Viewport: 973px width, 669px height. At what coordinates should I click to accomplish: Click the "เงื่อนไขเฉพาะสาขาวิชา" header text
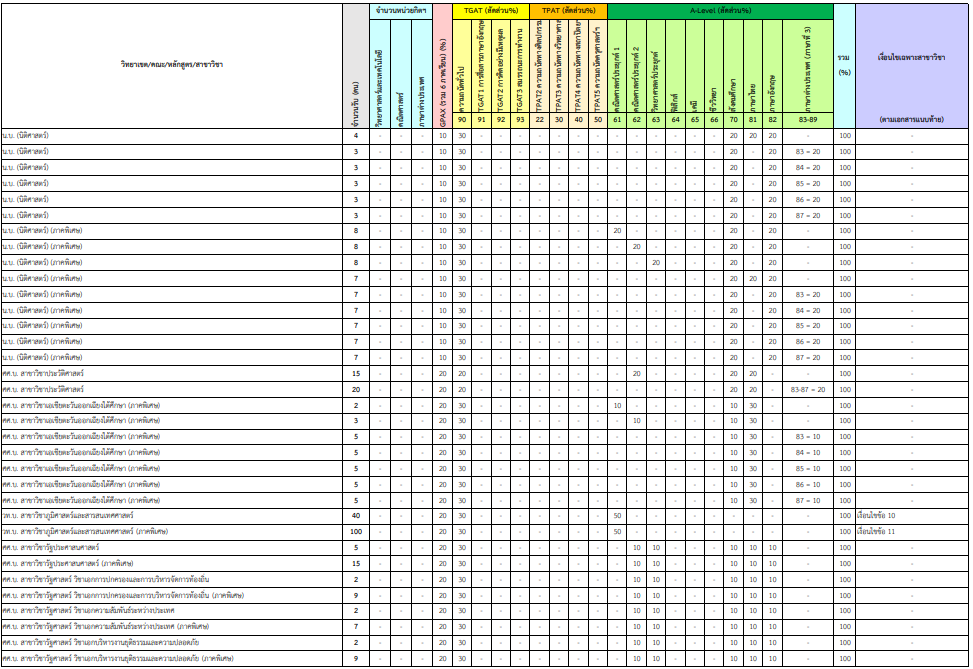(912, 57)
